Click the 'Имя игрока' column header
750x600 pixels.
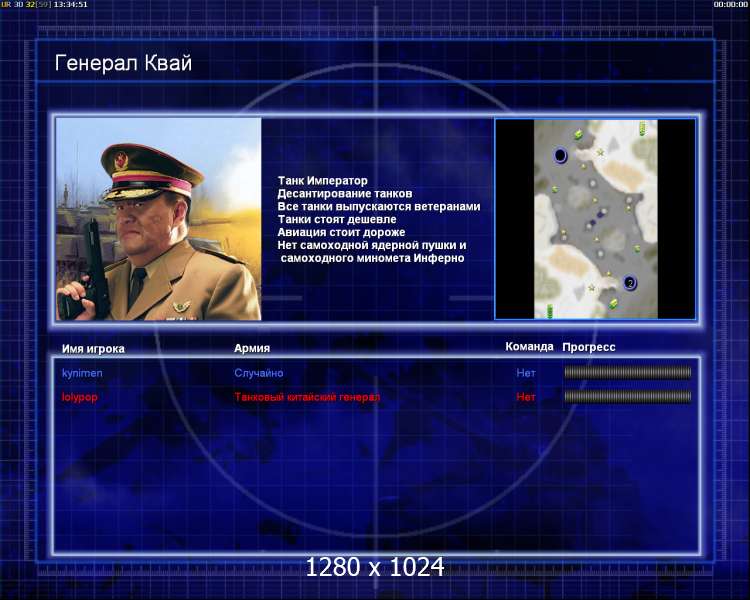point(93,349)
